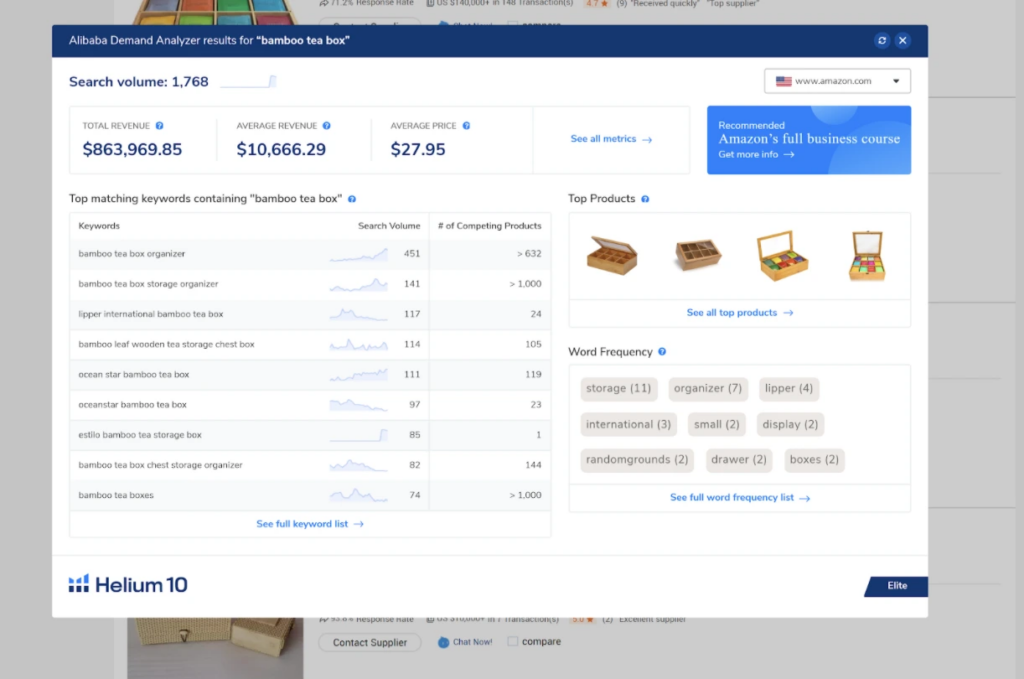Open See all top products

(739, 312)
